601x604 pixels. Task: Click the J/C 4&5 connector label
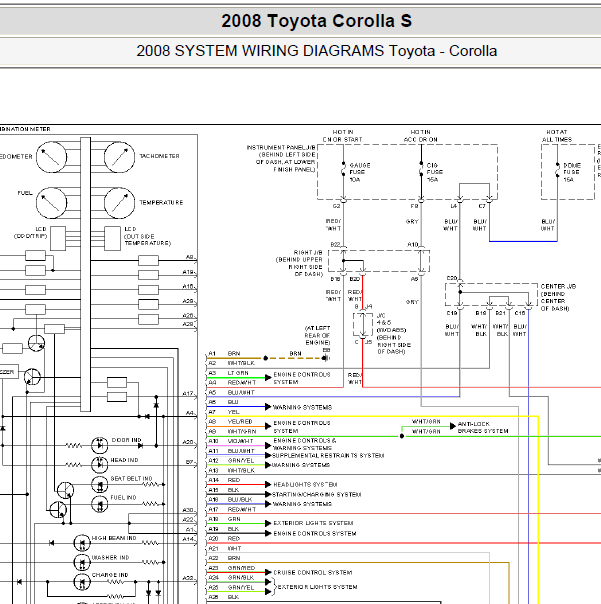394,334
